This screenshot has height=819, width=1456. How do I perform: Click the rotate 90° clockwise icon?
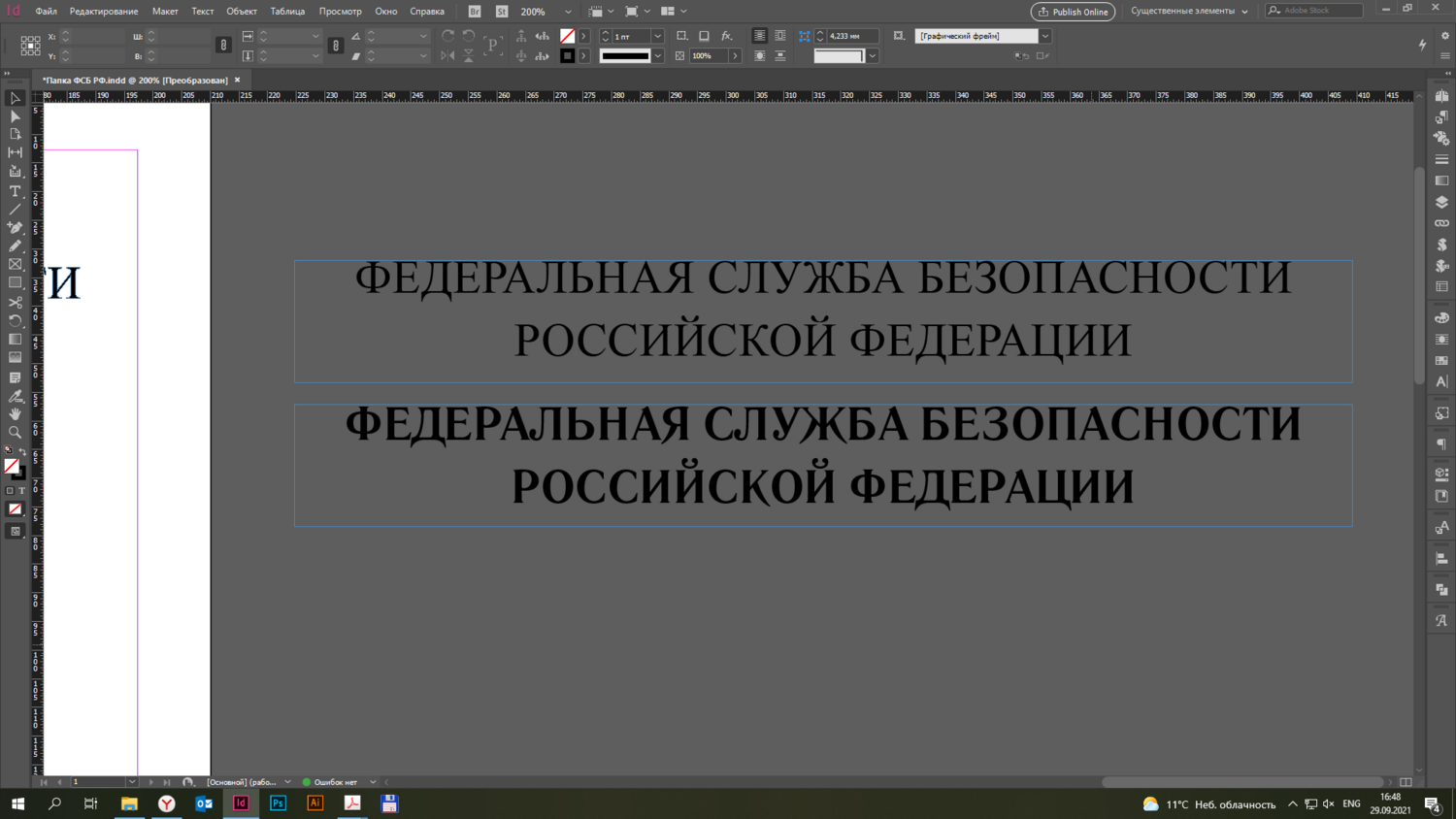pos(447,36)
